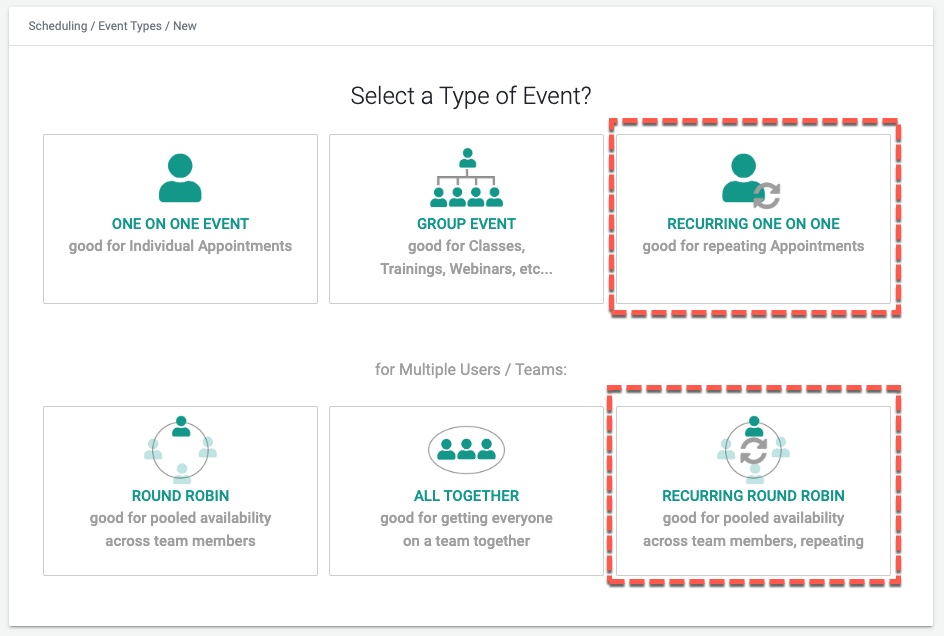
Task: Click the Group Event hierarchy icon
Action: click(467, 178)
